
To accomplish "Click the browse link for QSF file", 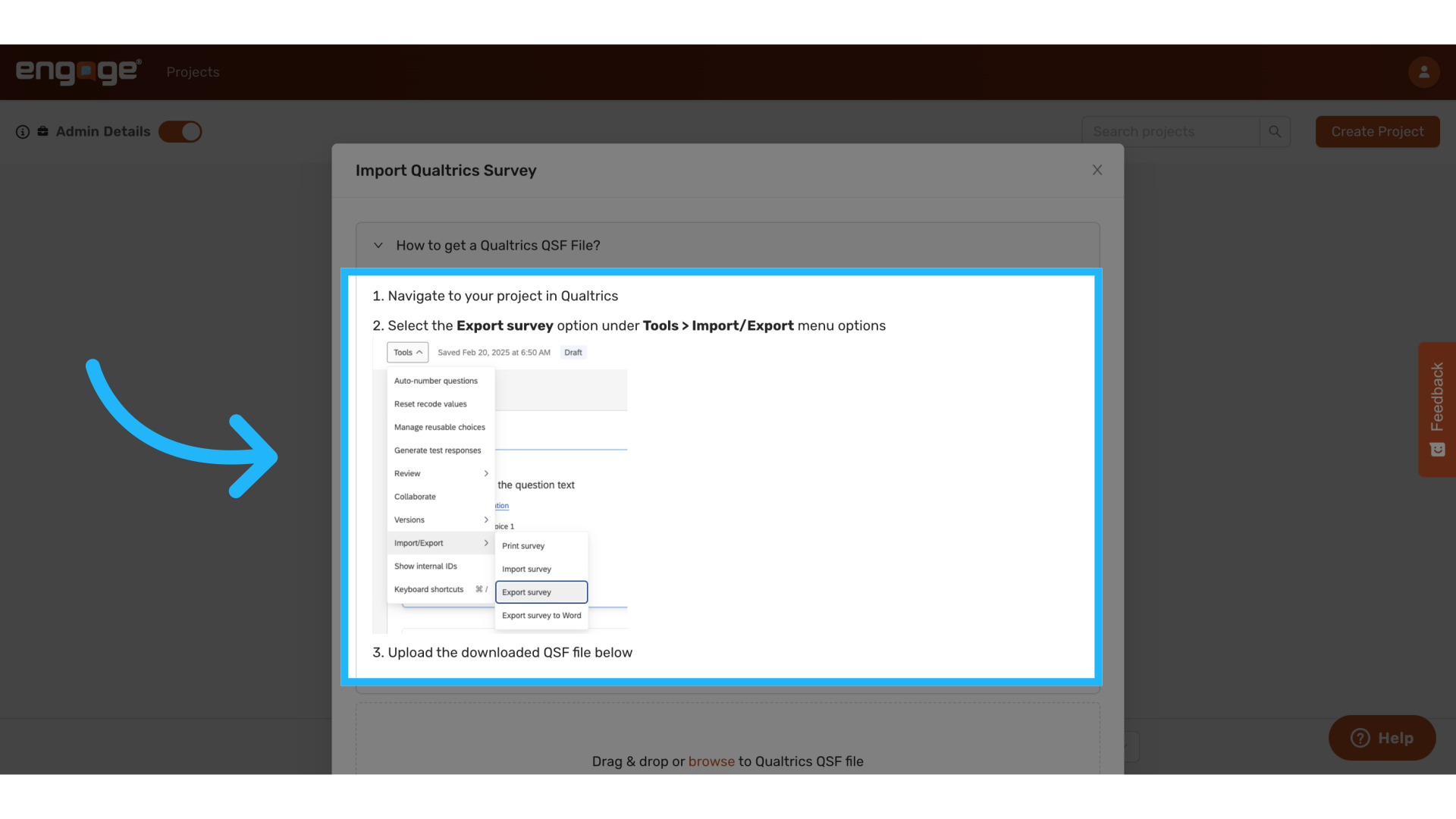I will pos(711,761).
